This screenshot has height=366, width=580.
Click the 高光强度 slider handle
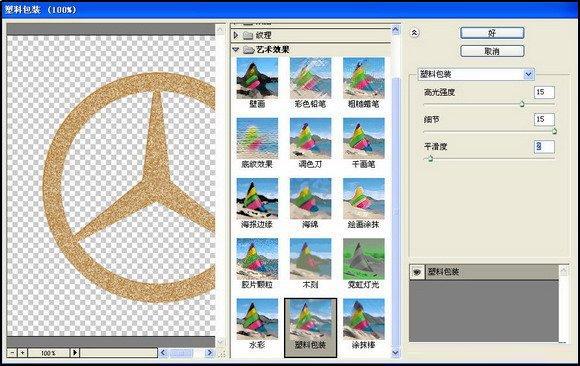522,104
